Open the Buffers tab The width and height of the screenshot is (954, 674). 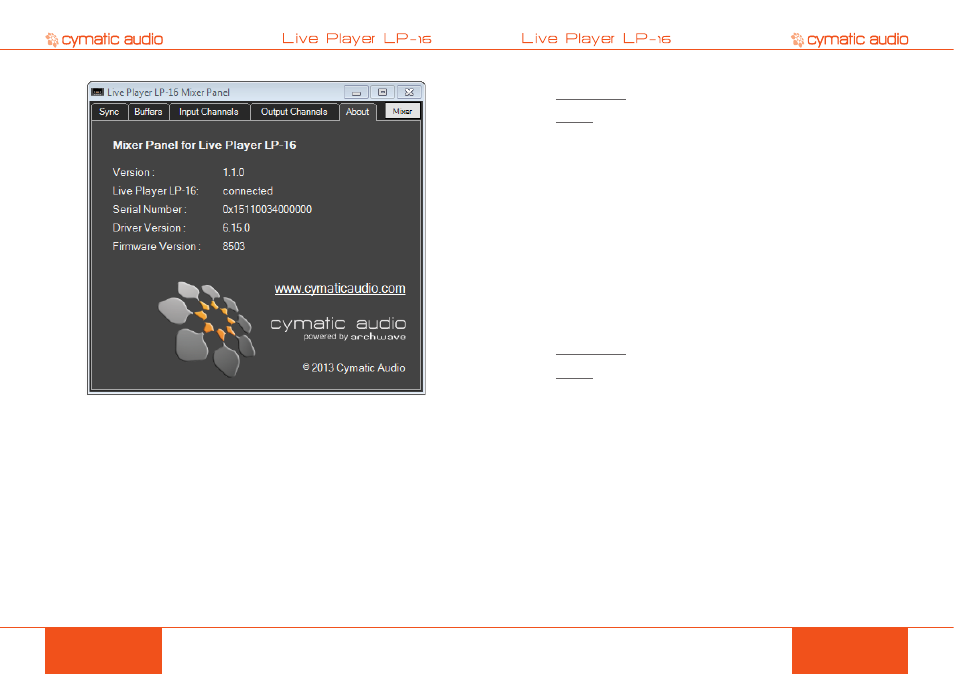click(148, 112)
